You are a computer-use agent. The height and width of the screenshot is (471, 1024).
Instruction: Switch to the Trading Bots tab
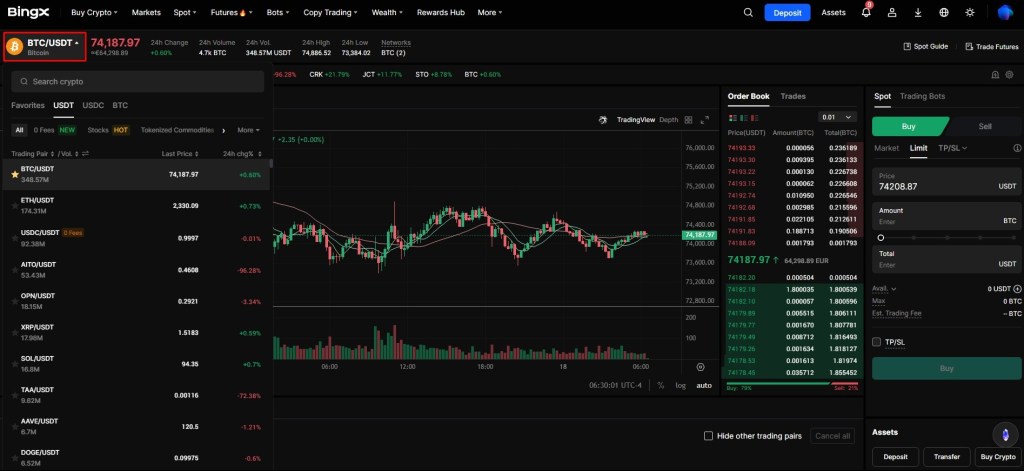(922, 96)
